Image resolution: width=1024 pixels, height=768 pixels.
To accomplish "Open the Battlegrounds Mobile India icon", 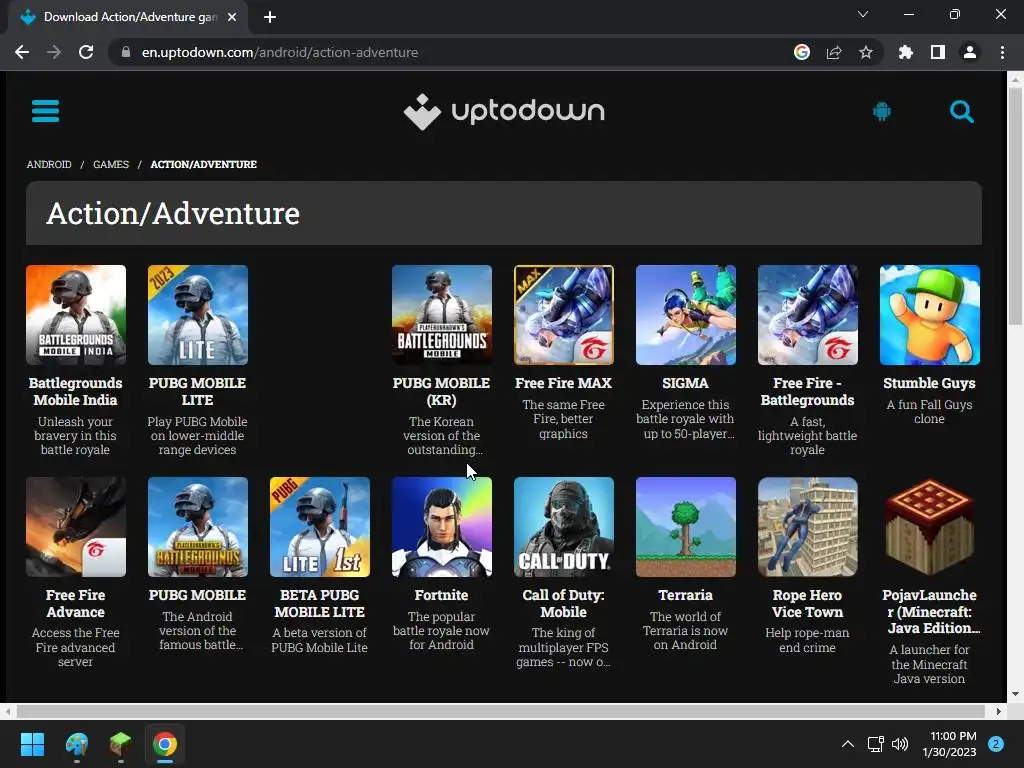I will point(76,315).
